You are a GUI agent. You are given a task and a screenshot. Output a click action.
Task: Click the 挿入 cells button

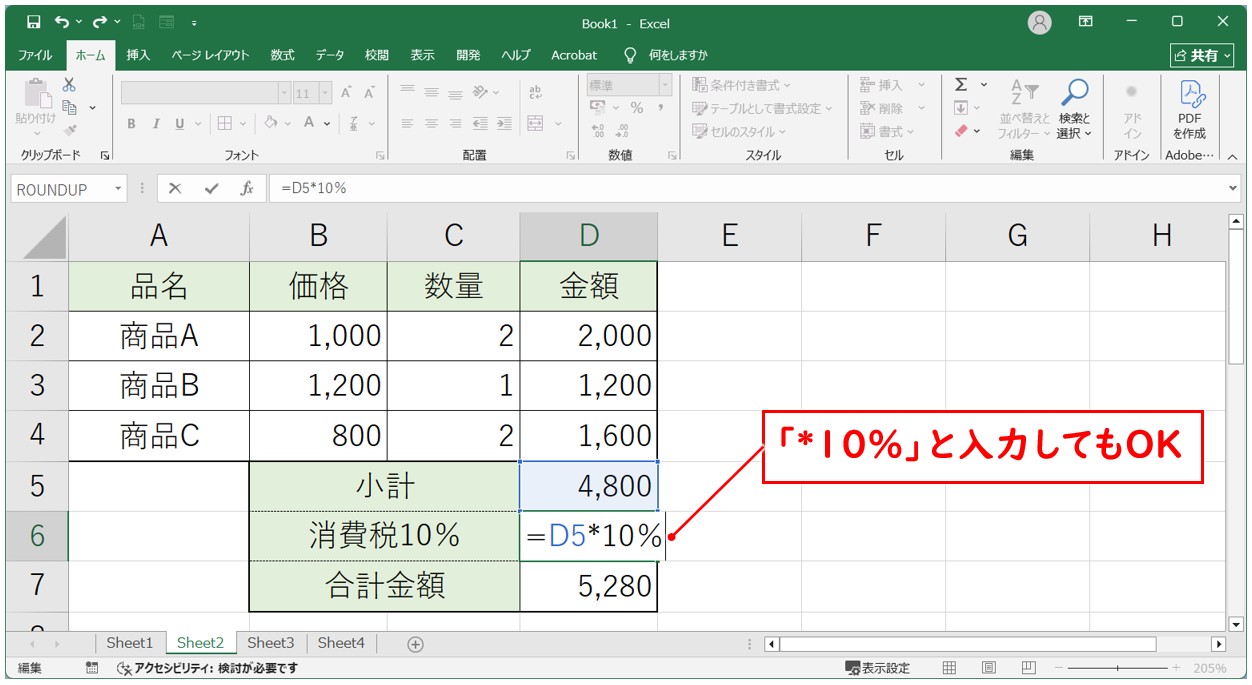[x=893, y=85]
